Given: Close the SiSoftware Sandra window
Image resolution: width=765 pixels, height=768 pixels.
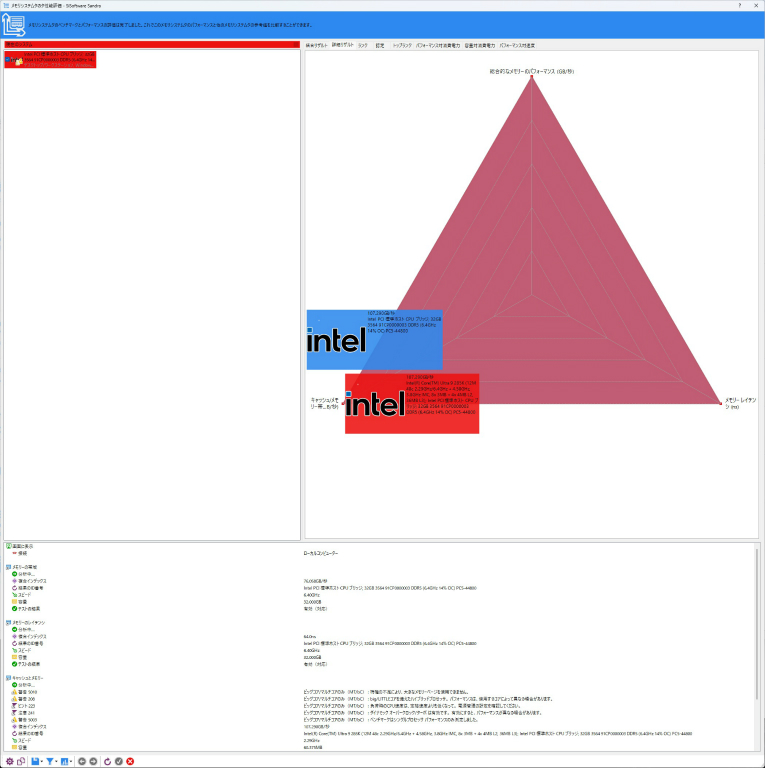Looking at the screenshot, I should click(756, 5).
